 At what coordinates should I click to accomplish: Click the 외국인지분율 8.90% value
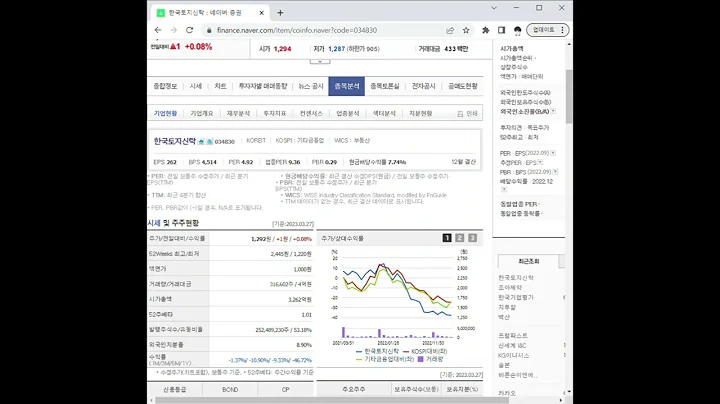pyautogui.click(x=304, y=345)
